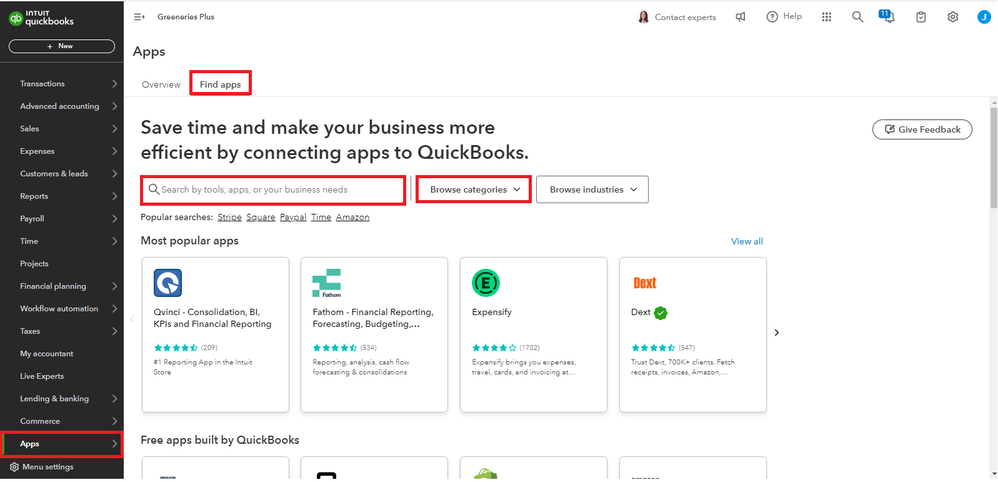Open the View all link
Screen dimensions: 998x482
pyautogui.click(x=746, y=241)
